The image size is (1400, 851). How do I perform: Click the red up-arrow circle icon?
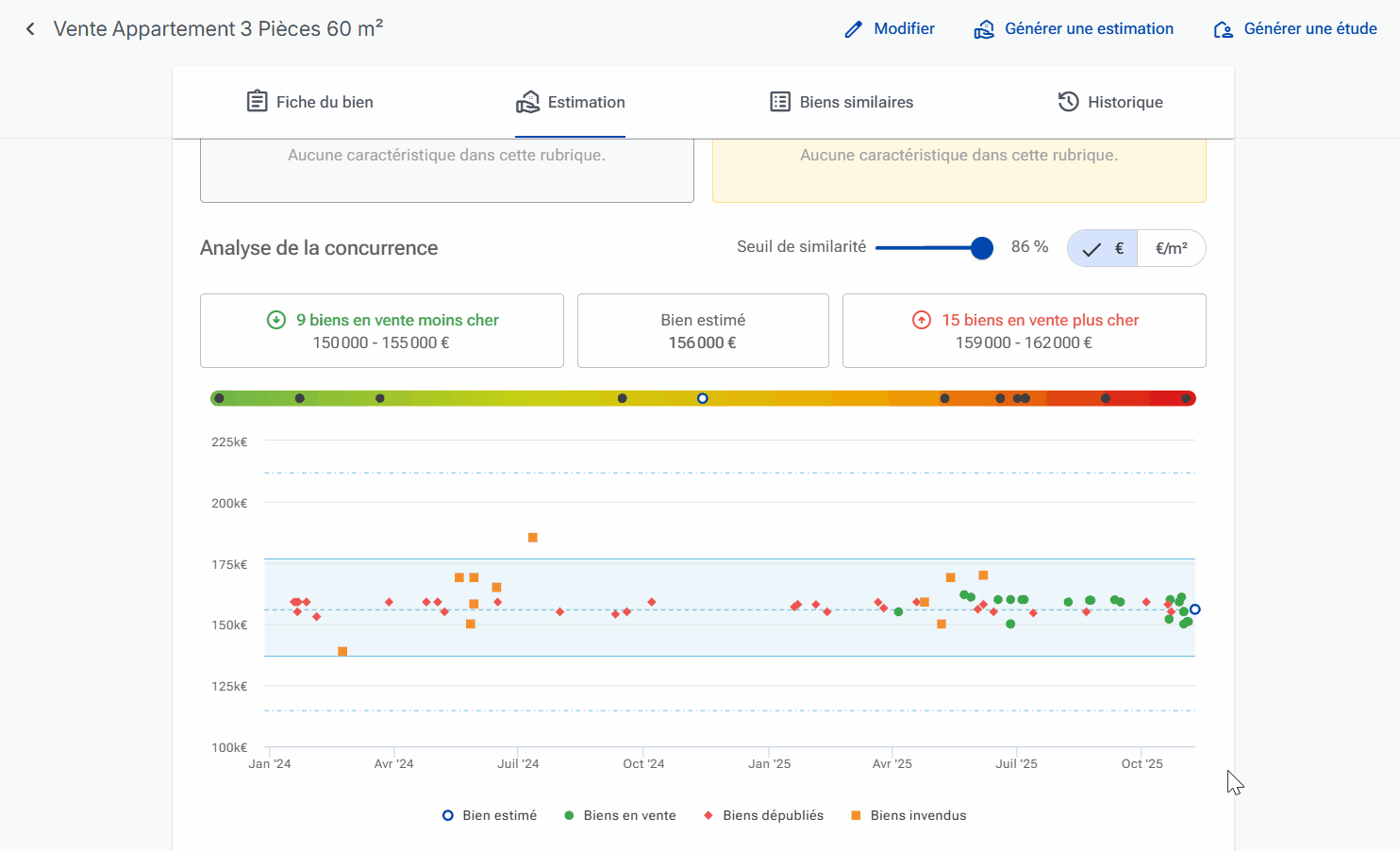pyautogui.click(x=922, y=320)
